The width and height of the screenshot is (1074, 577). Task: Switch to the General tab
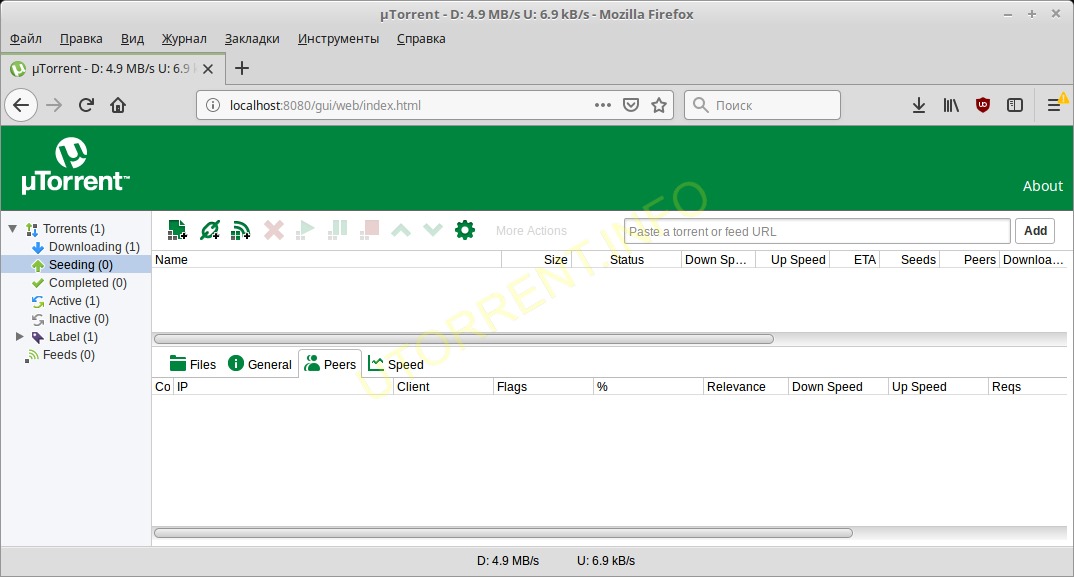pyautogui.click(x=260, y=364)
